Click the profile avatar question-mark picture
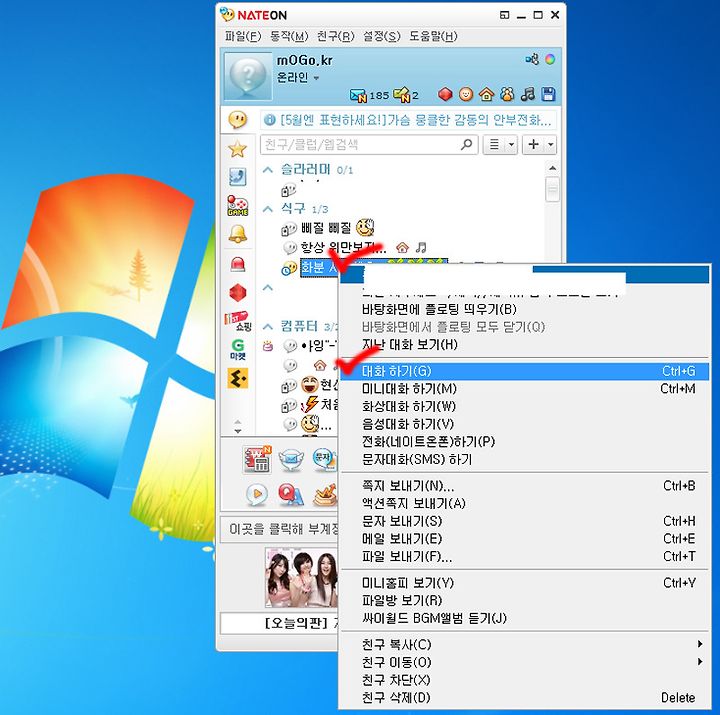Image resolution: width=720 pixels, height=715 pixels. (x=248, y=76)
